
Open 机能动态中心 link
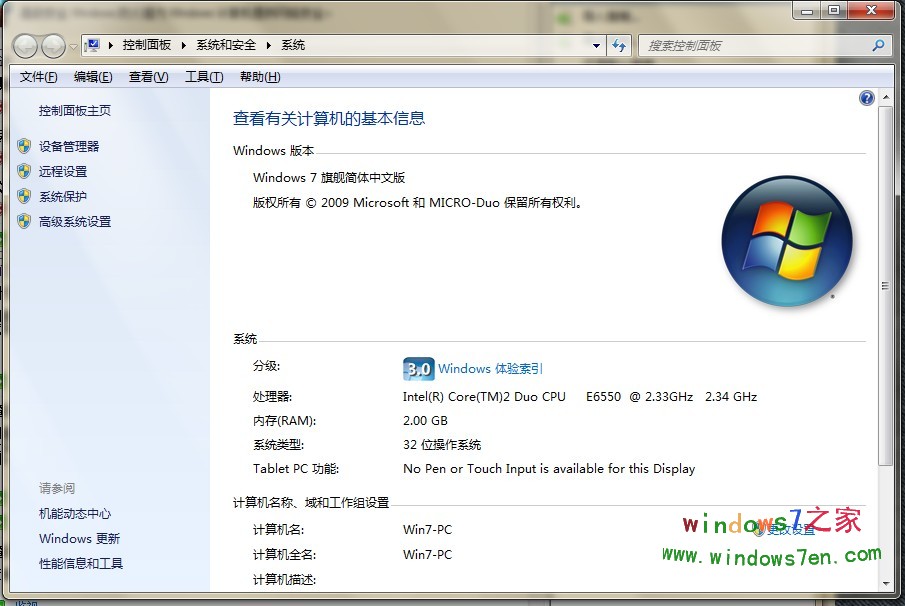point(74,514)
